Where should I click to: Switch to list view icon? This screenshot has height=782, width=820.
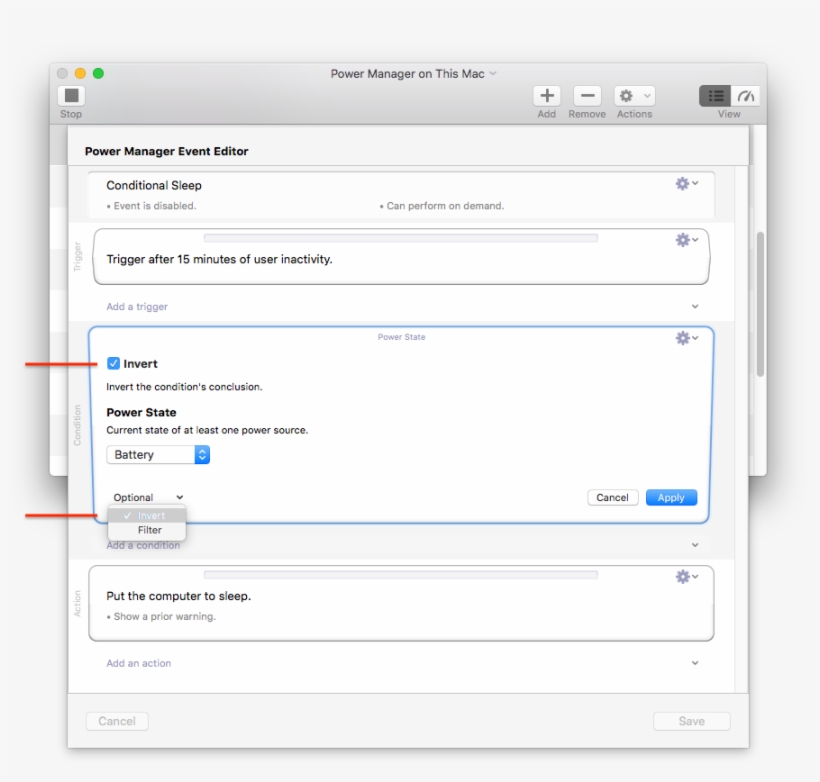pyautogui.click(x=715, y=96)
